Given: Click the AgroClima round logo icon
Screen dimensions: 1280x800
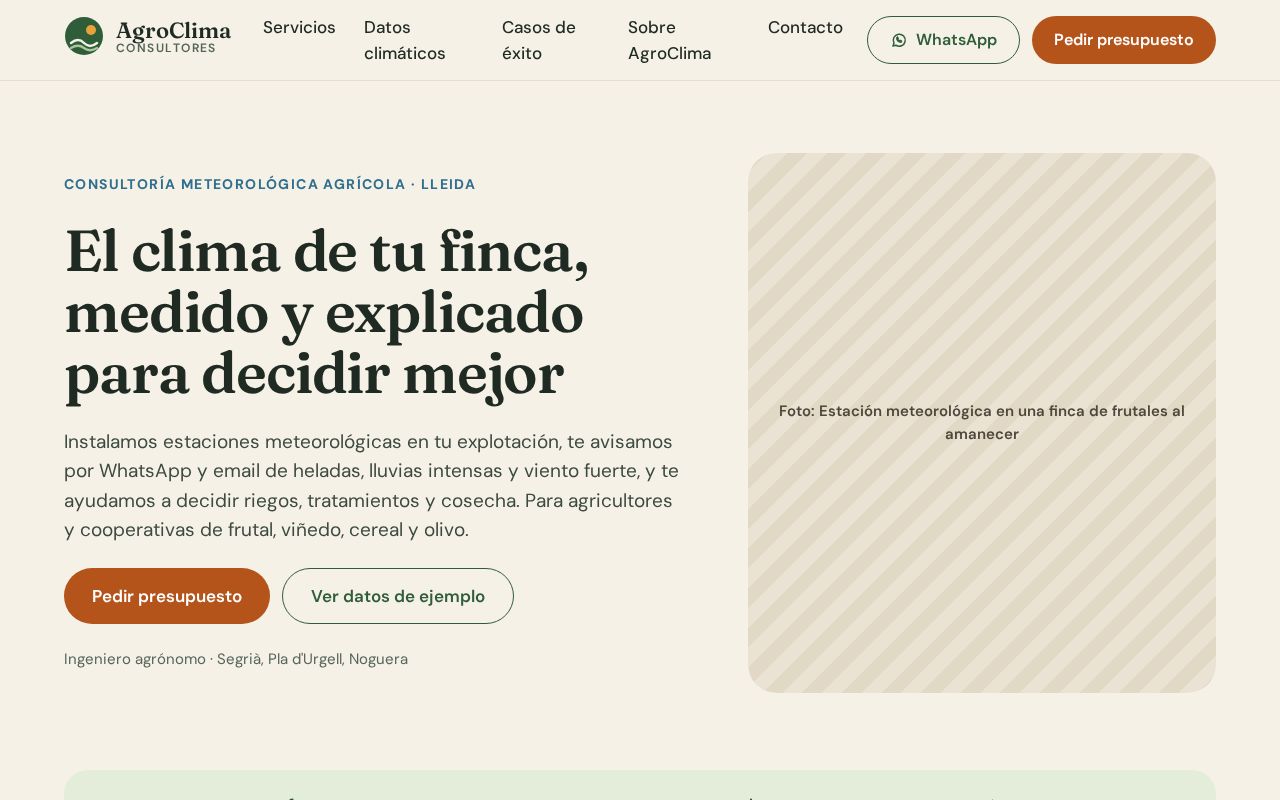Looking at the screenshot, I should (x=84, y=36).
